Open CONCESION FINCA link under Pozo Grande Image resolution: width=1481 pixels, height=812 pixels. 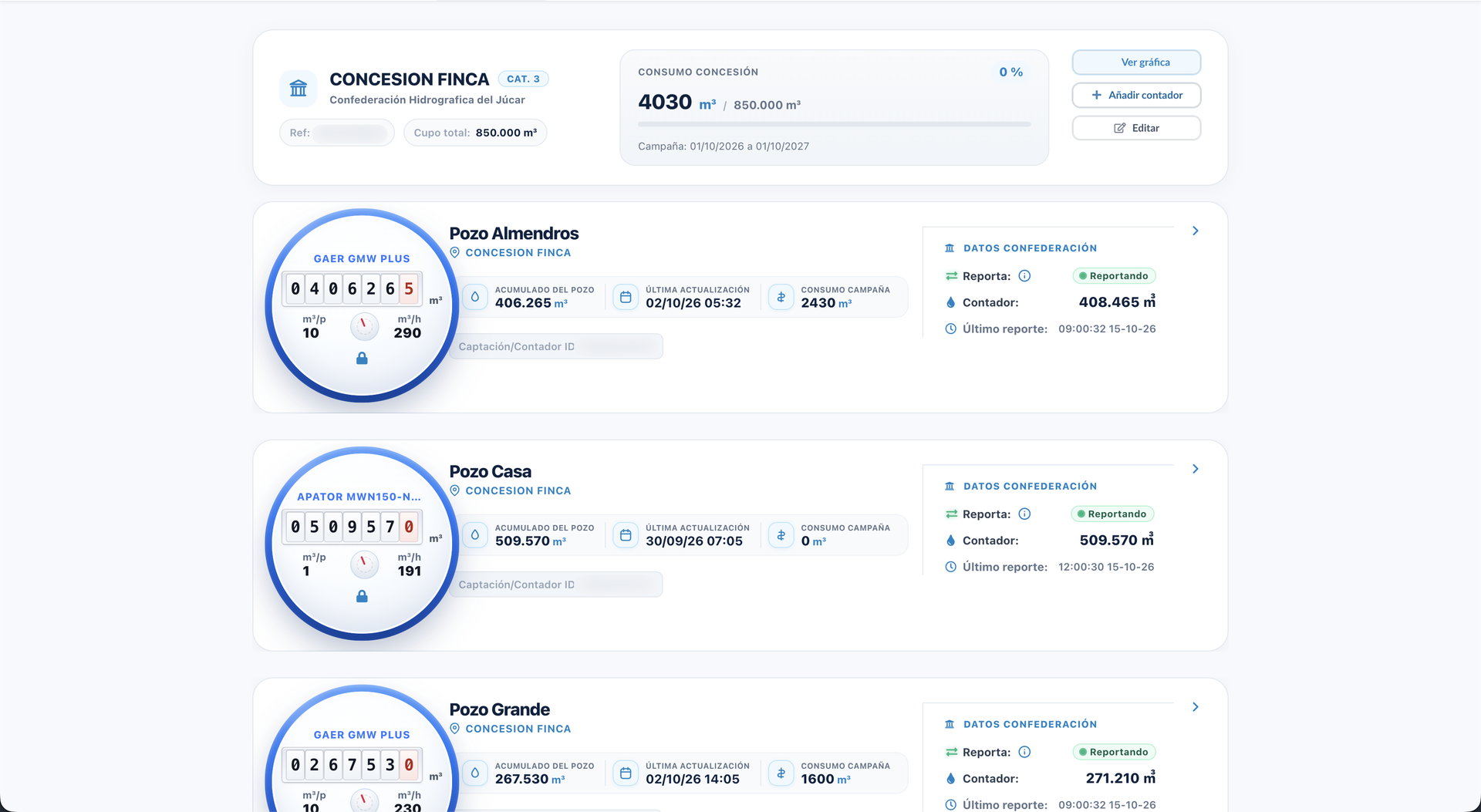(x=518, y=729)
